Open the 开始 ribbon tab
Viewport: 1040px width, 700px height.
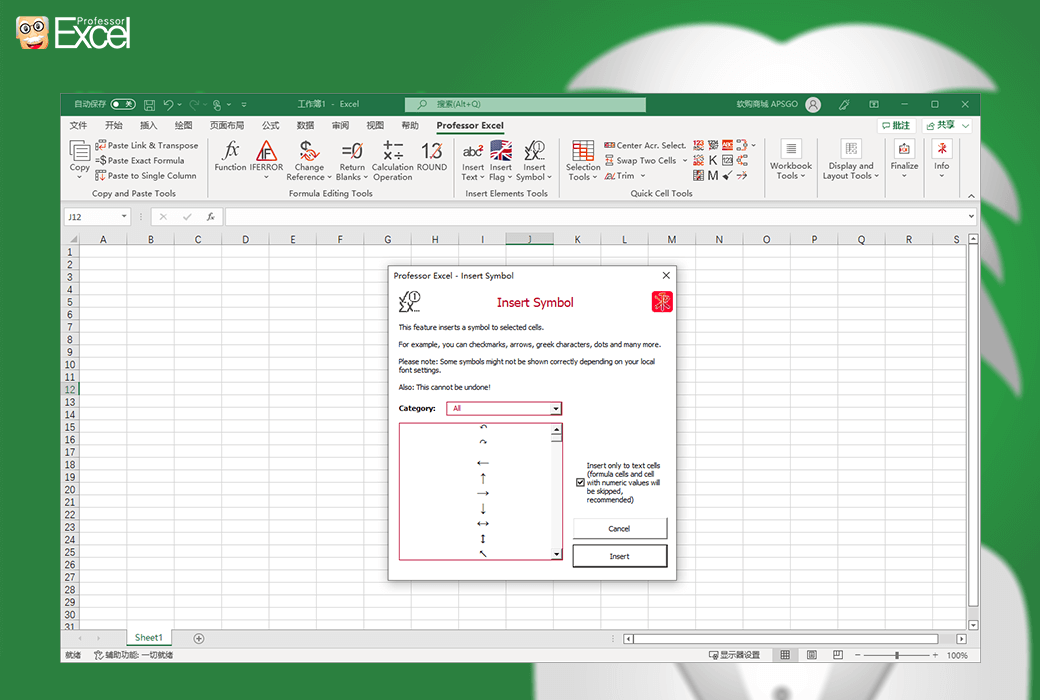113,125
